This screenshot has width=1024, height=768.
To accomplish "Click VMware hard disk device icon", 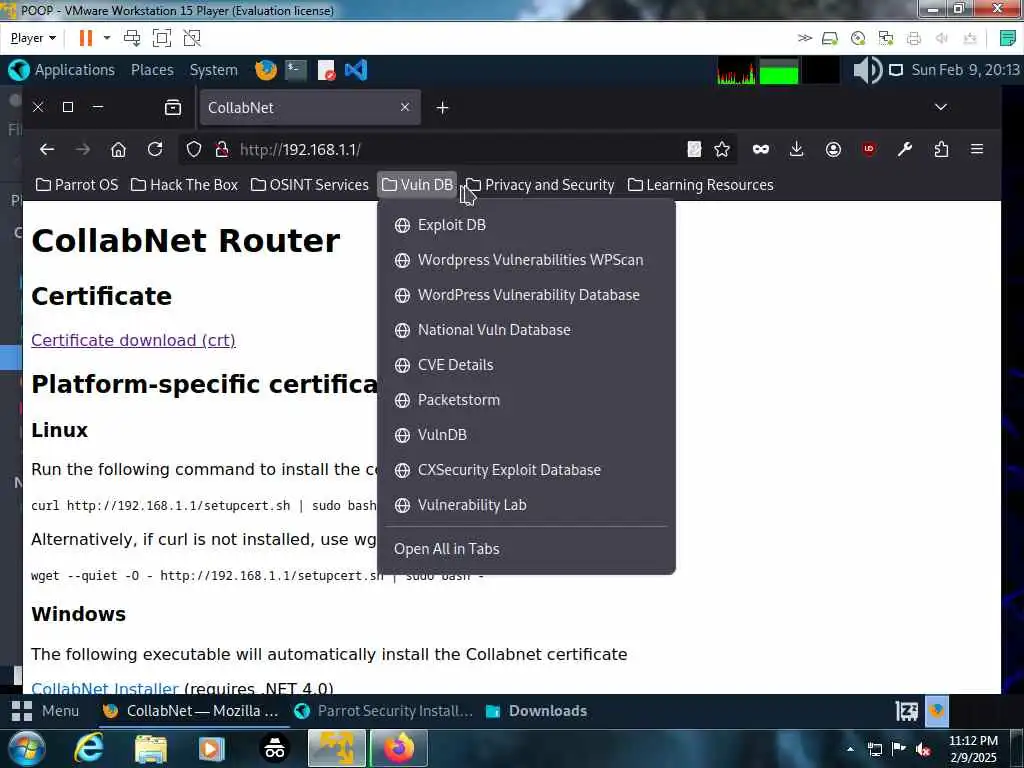I will (x=829, y=38).
